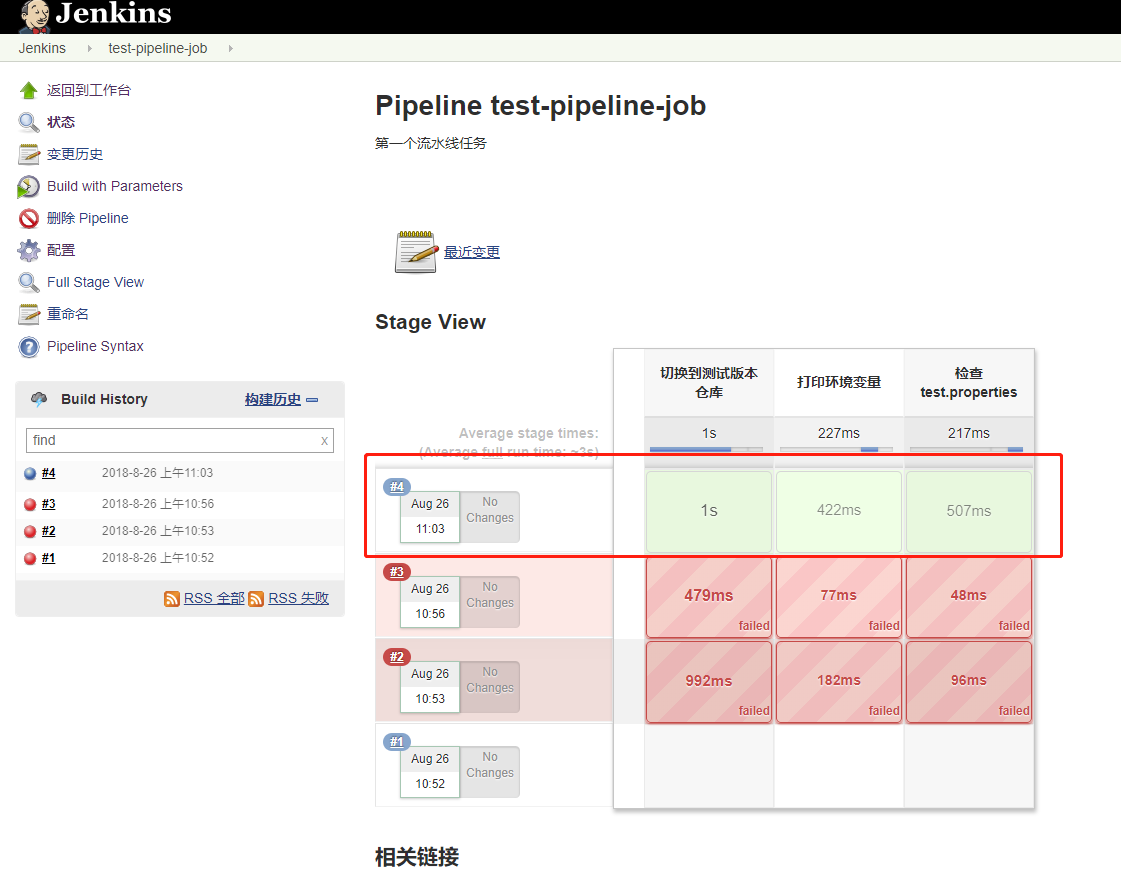Click the build history find input field
This screenshot has width=1121, height=870.
click(x=170, y=441)
